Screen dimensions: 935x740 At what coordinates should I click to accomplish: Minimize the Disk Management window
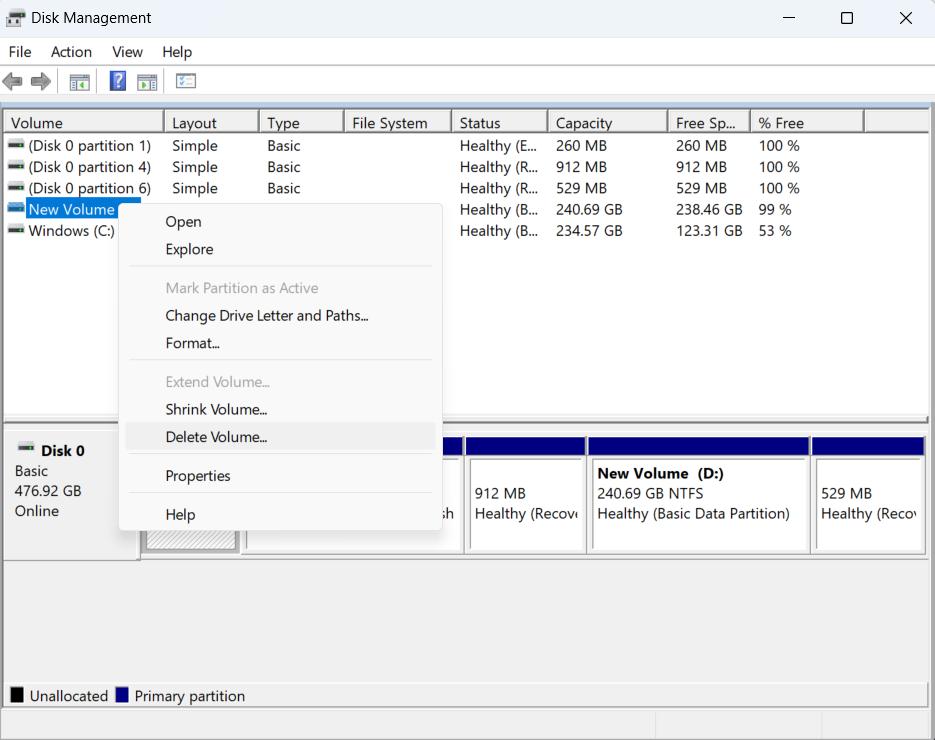point(789,18)
